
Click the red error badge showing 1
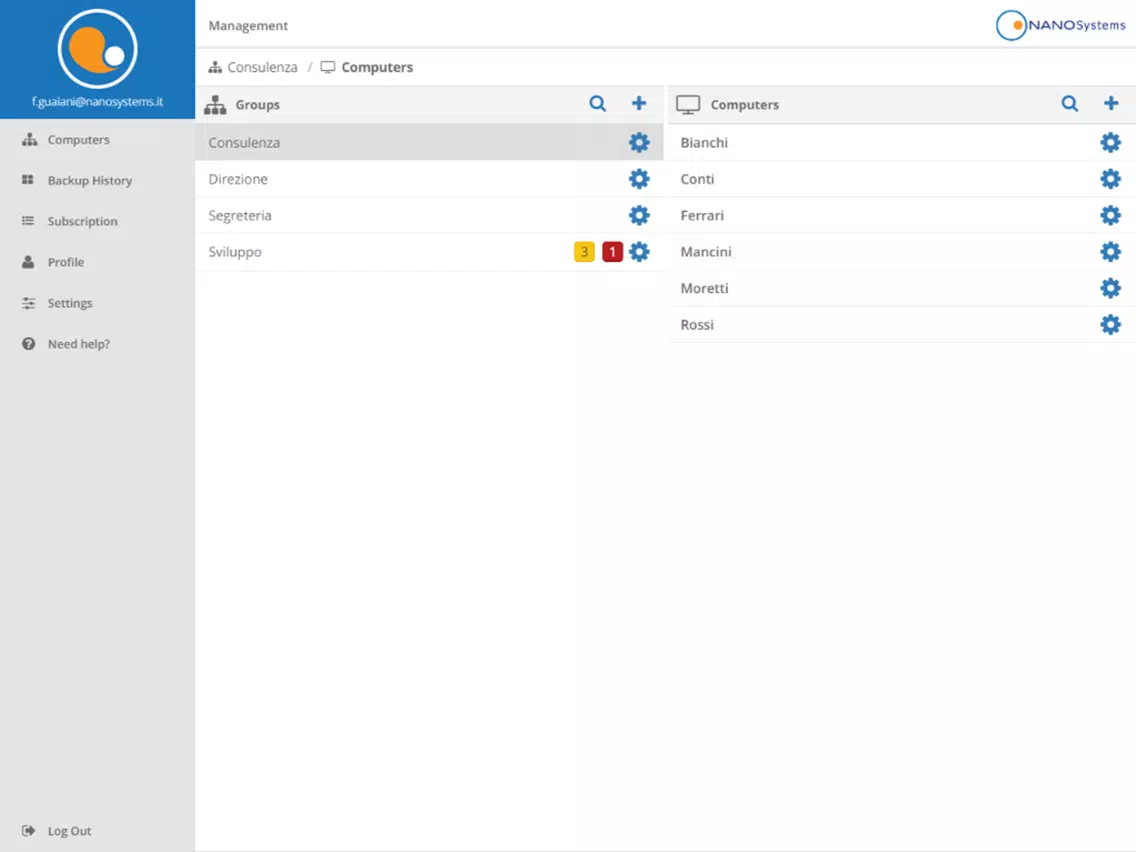coord(612,251)
